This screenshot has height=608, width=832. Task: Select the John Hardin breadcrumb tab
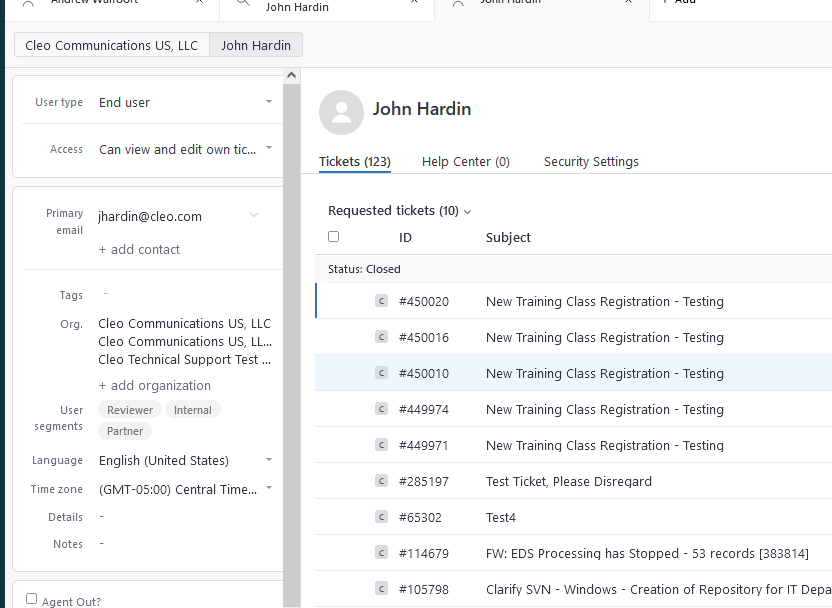click(256, 45)
